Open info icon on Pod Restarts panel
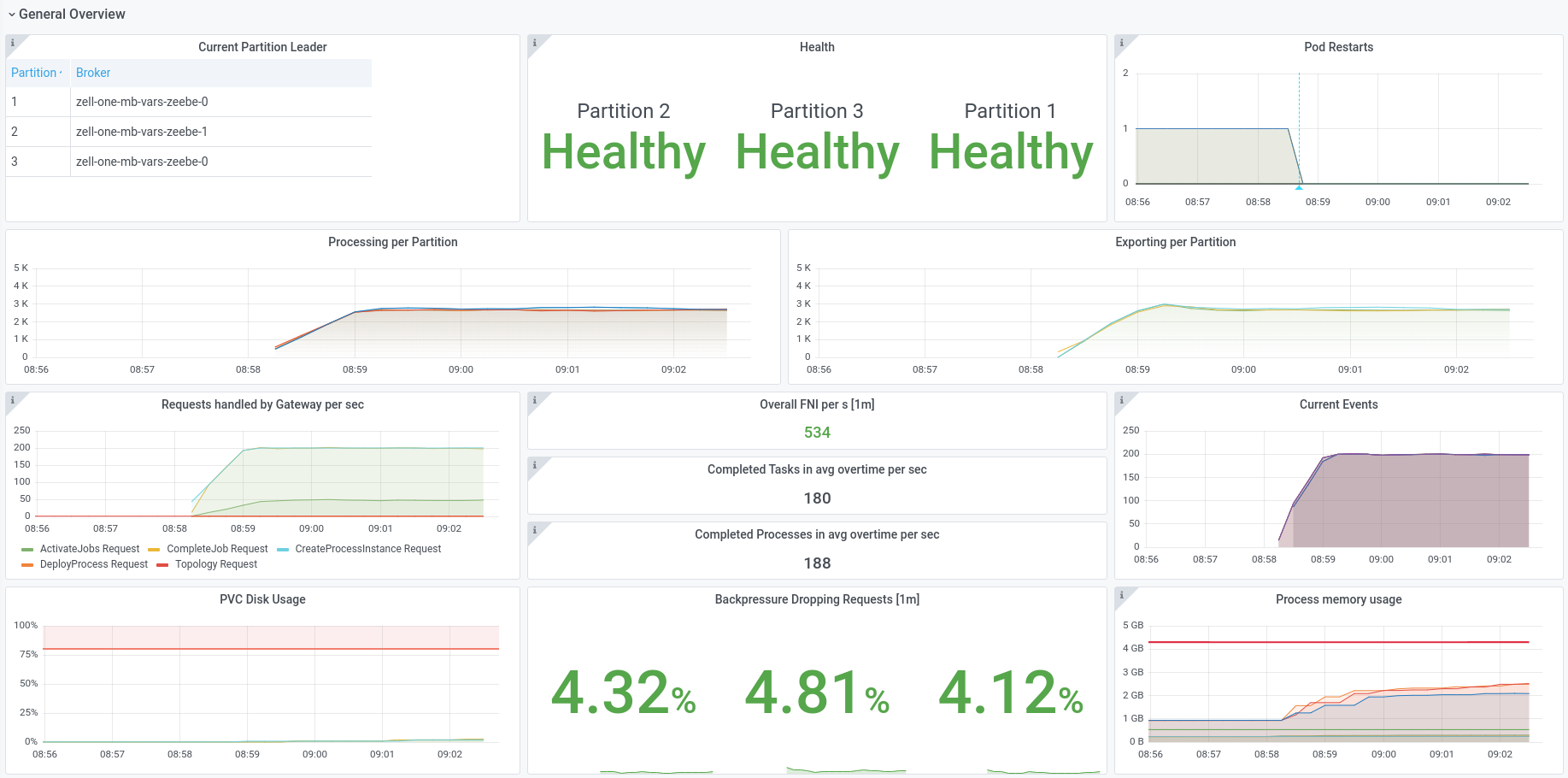This screenshot has width=1568, height=778. click(1121, 42)
